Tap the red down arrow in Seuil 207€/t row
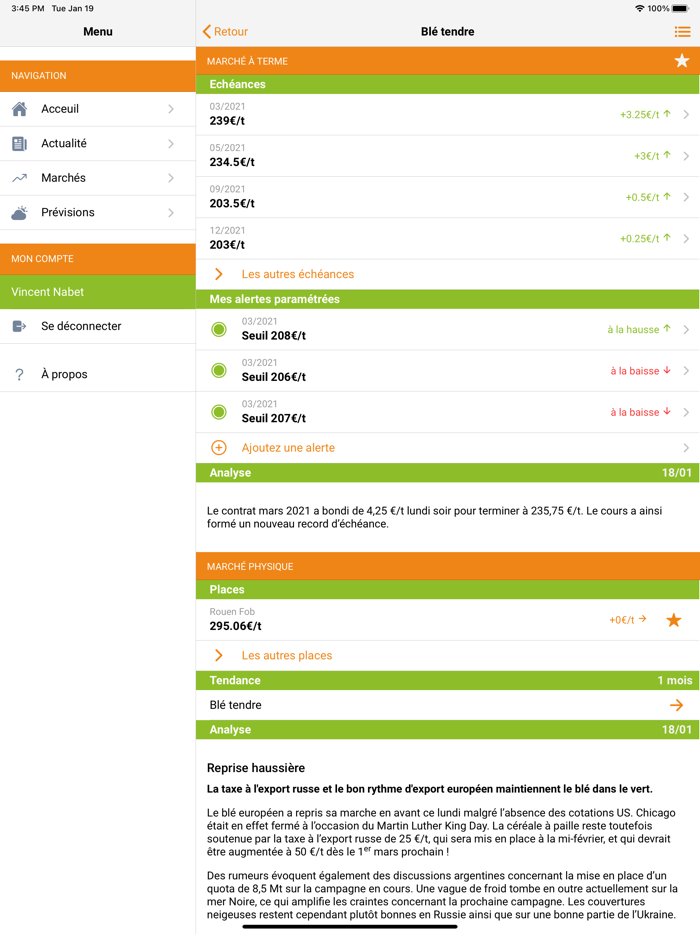Screen dimensions: 700x934 point(667,411)
